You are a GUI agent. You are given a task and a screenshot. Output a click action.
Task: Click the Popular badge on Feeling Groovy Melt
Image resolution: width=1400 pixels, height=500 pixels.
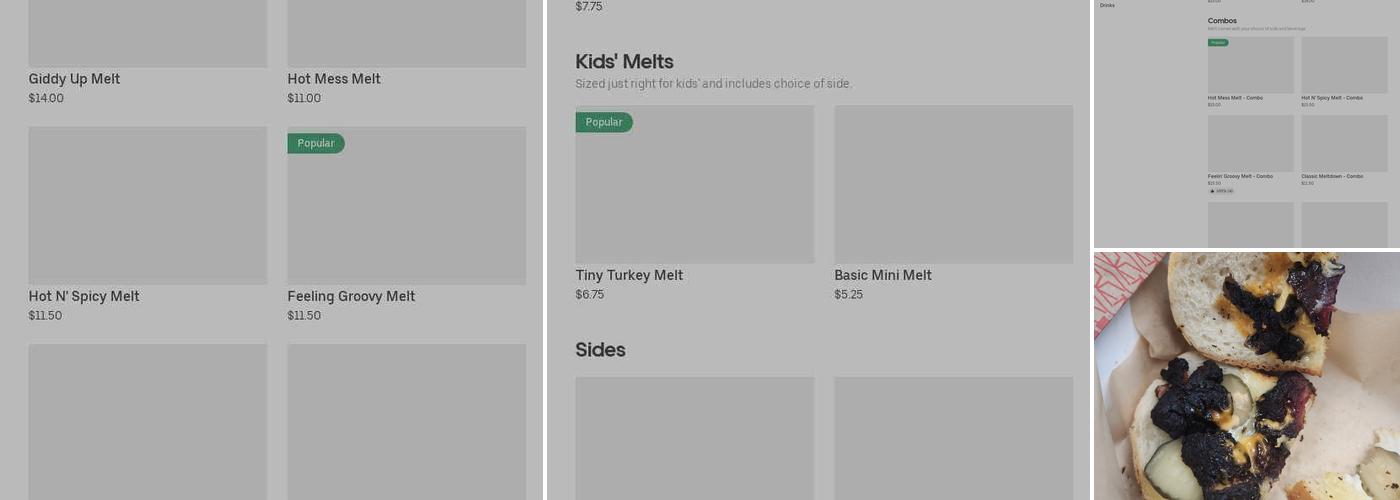coord(316,143)
